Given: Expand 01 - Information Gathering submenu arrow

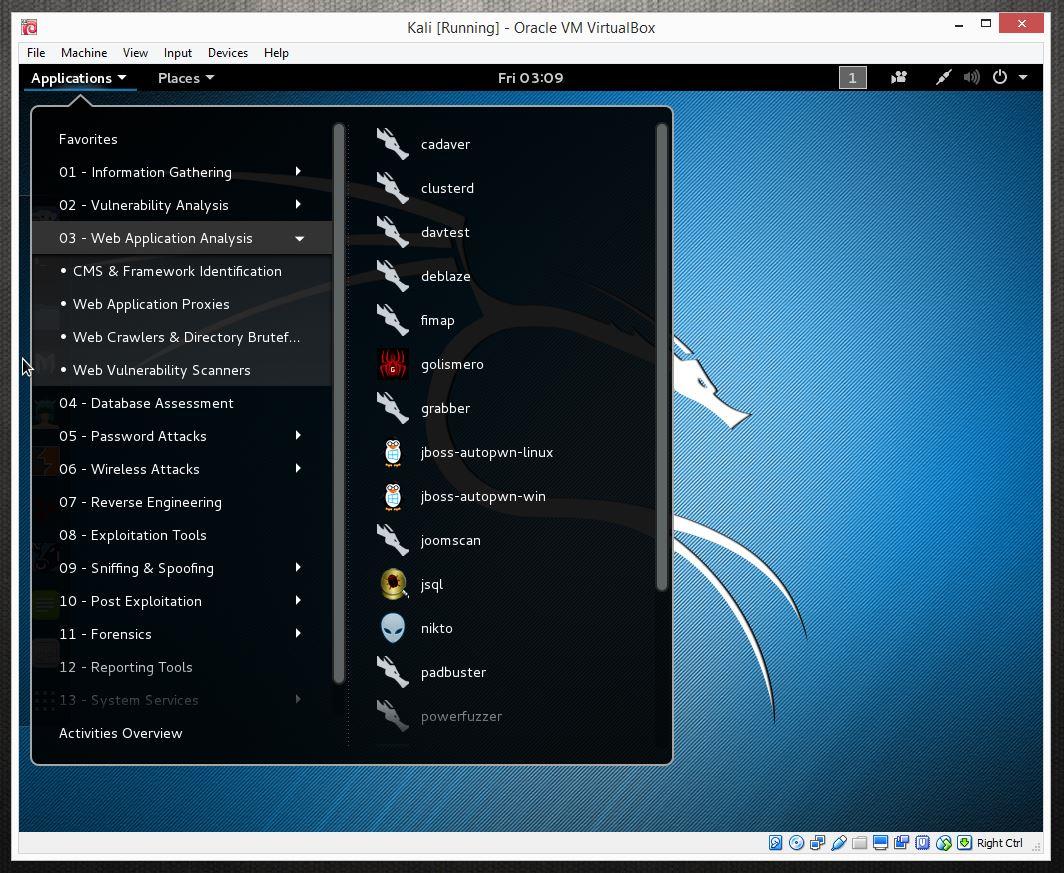Looking at the screenshot, I should pos(298,172).
